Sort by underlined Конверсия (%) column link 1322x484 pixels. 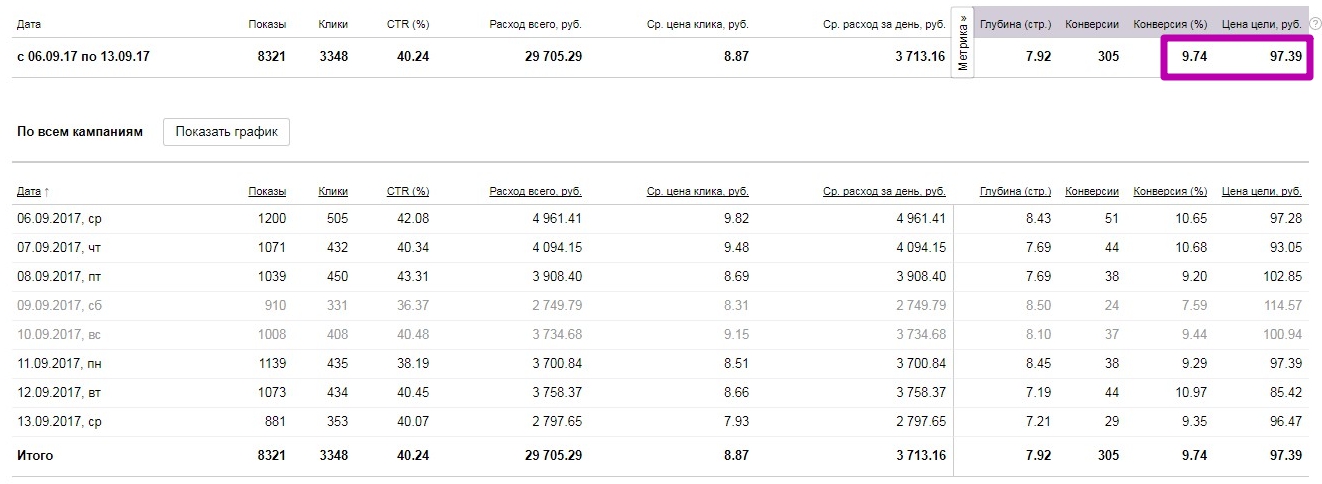tap(1170, 191)
